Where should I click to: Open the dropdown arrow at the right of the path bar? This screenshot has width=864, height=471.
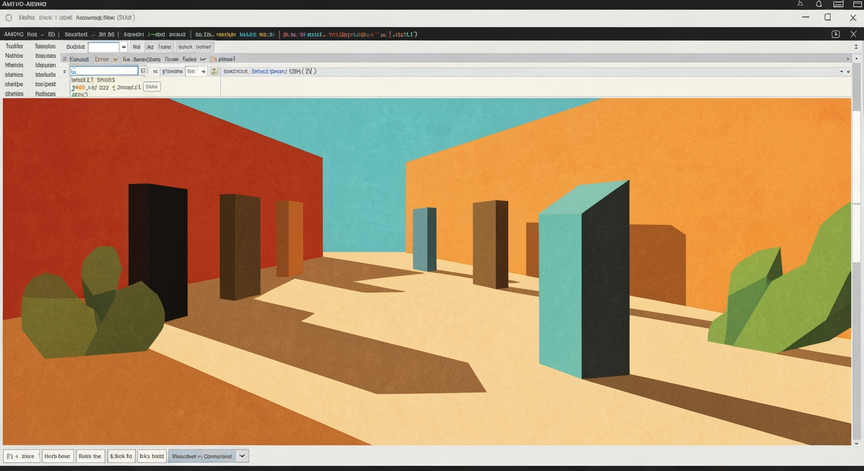coord(841,72)
